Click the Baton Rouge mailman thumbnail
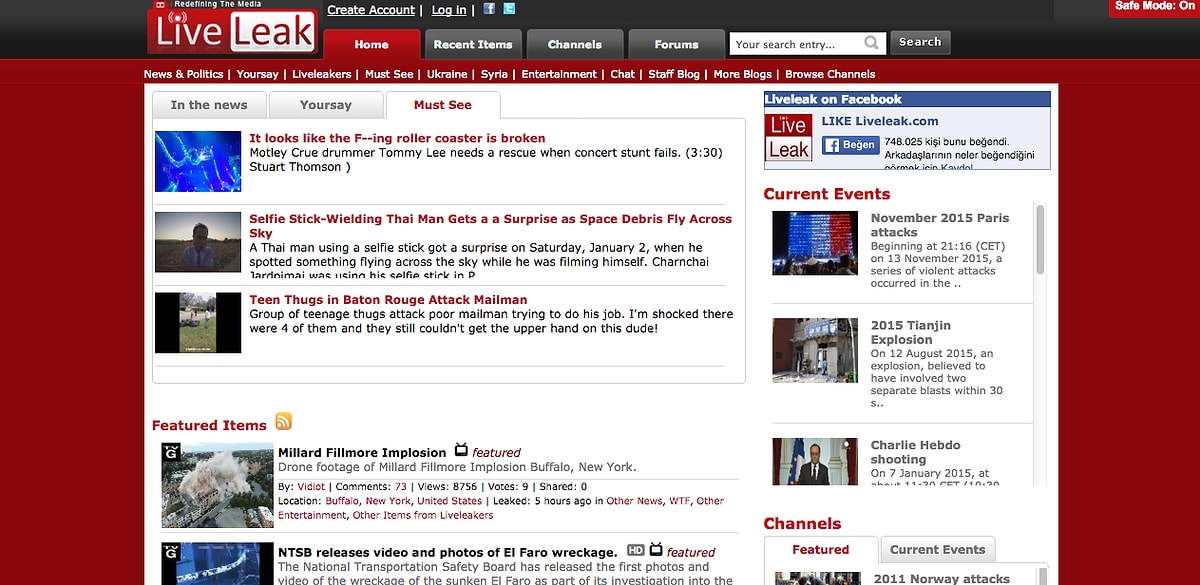The image size is (1200, 585). point(198,322)
